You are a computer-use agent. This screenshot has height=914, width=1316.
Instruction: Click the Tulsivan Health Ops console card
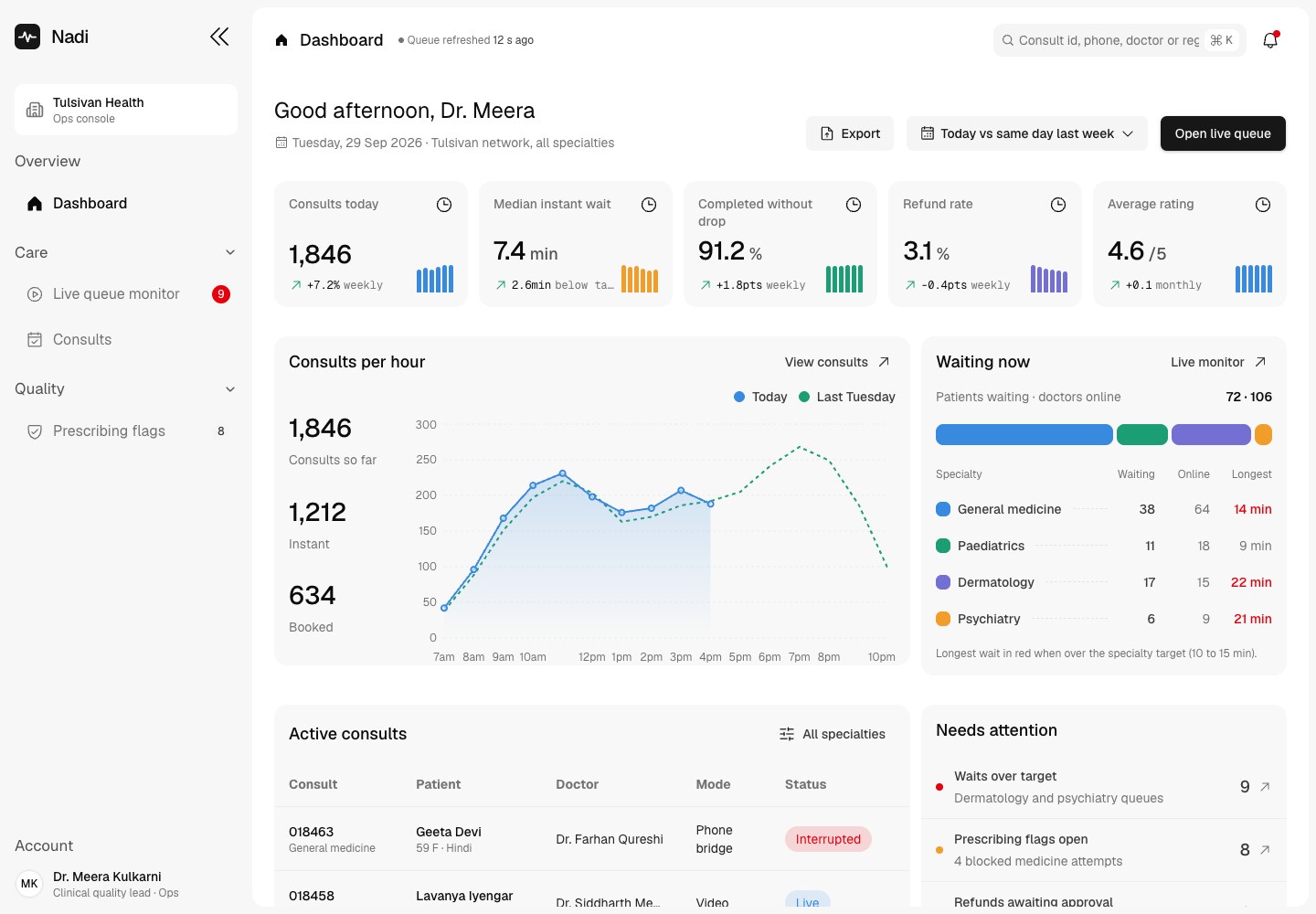tap(126, 110)
